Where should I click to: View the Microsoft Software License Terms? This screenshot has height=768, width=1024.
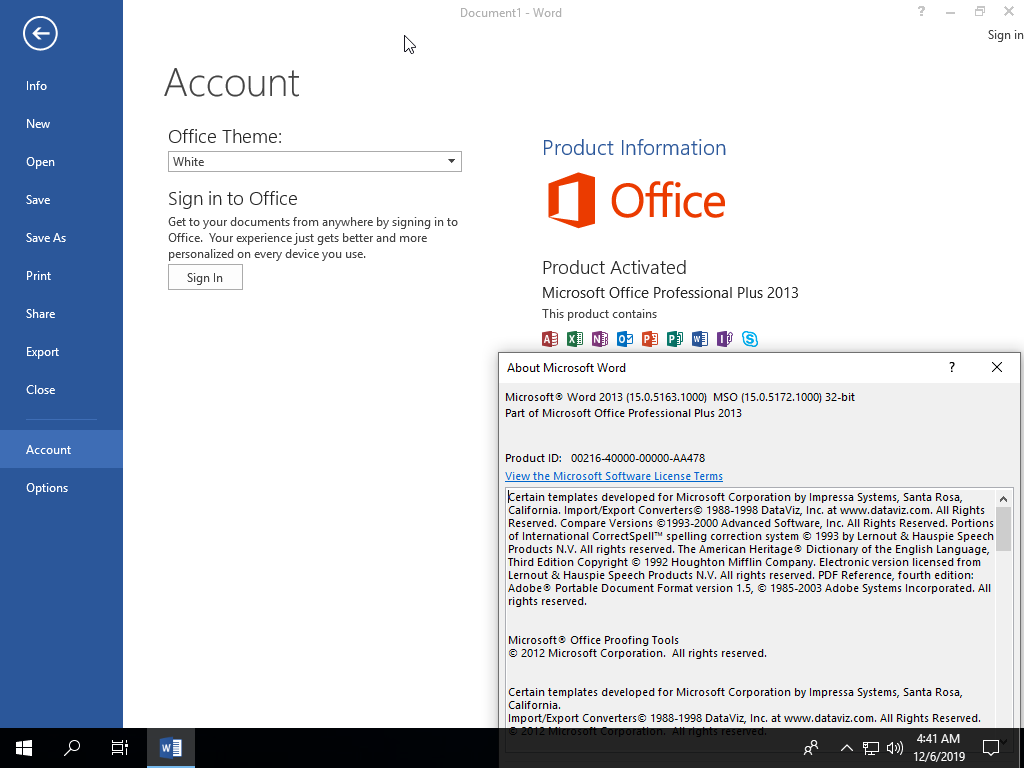pos(614,476)
